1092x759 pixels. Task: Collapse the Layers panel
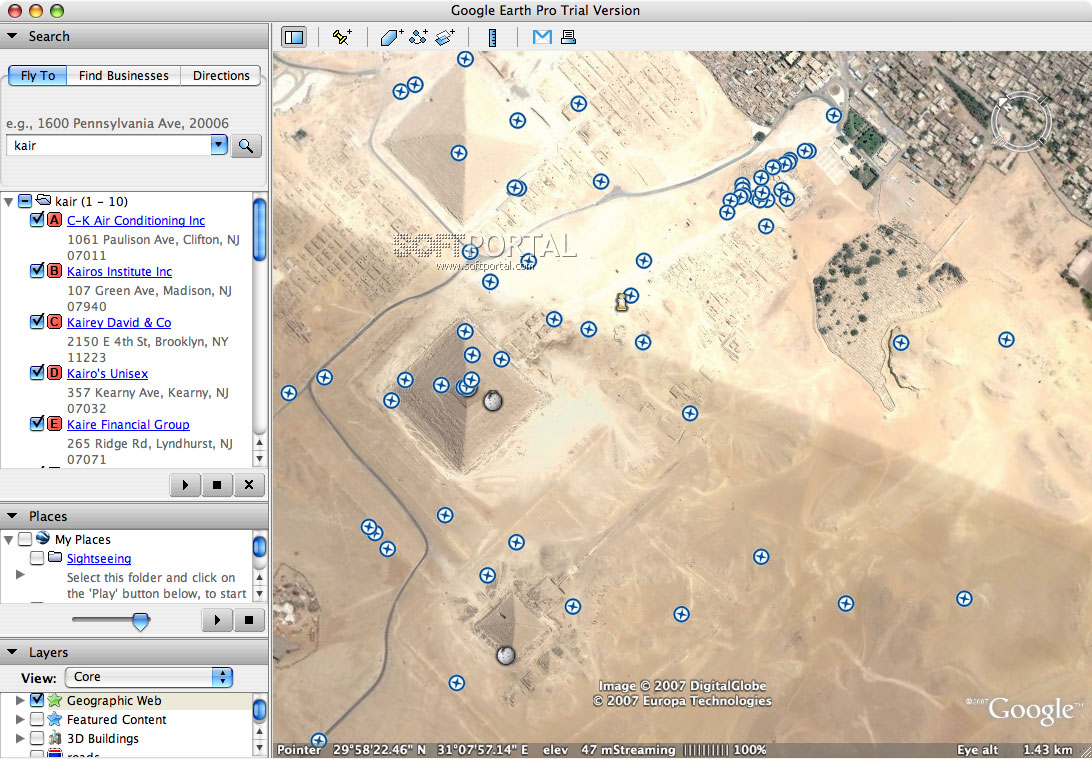[x=13, y=652]
